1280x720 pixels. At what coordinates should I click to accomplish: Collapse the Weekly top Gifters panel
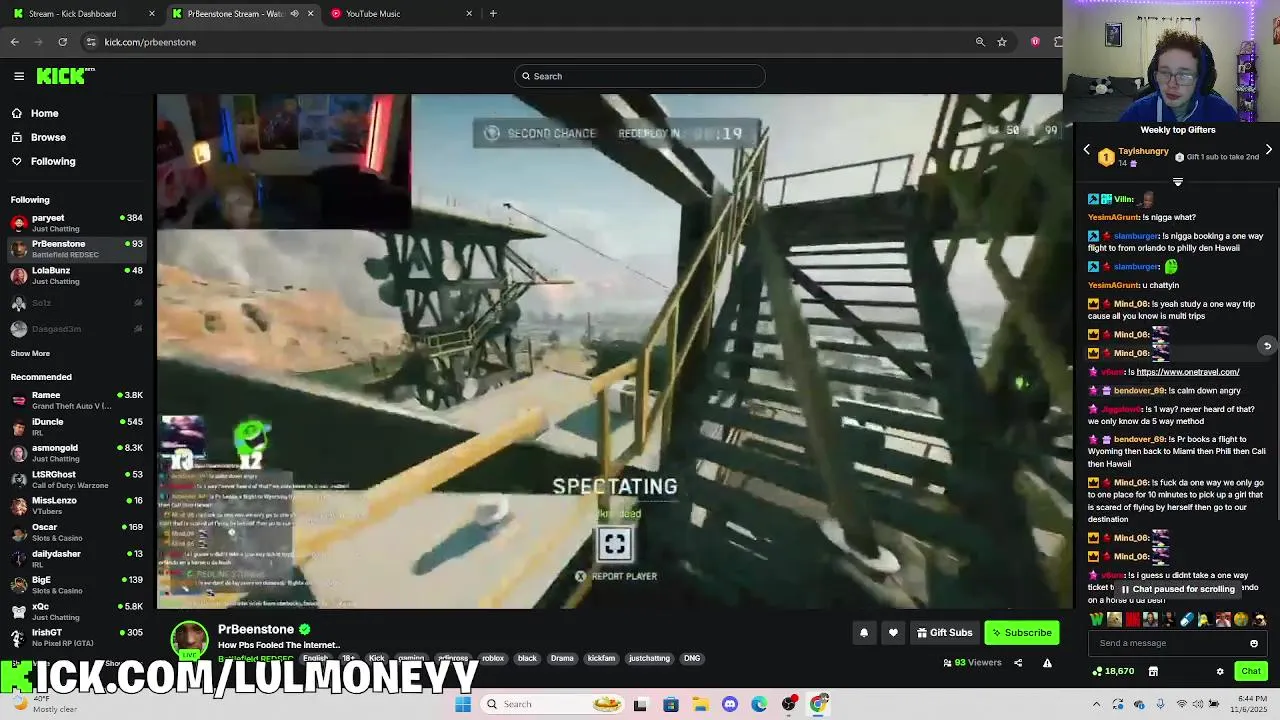pos(1178,182)
